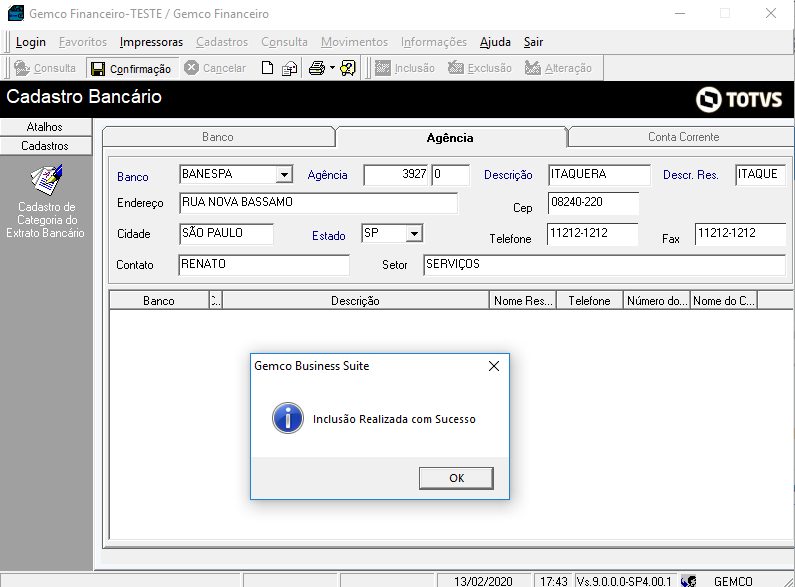The height and width of the screenshot is (587, 795).
Task: Click the printer icon
Action: [317, 68]
